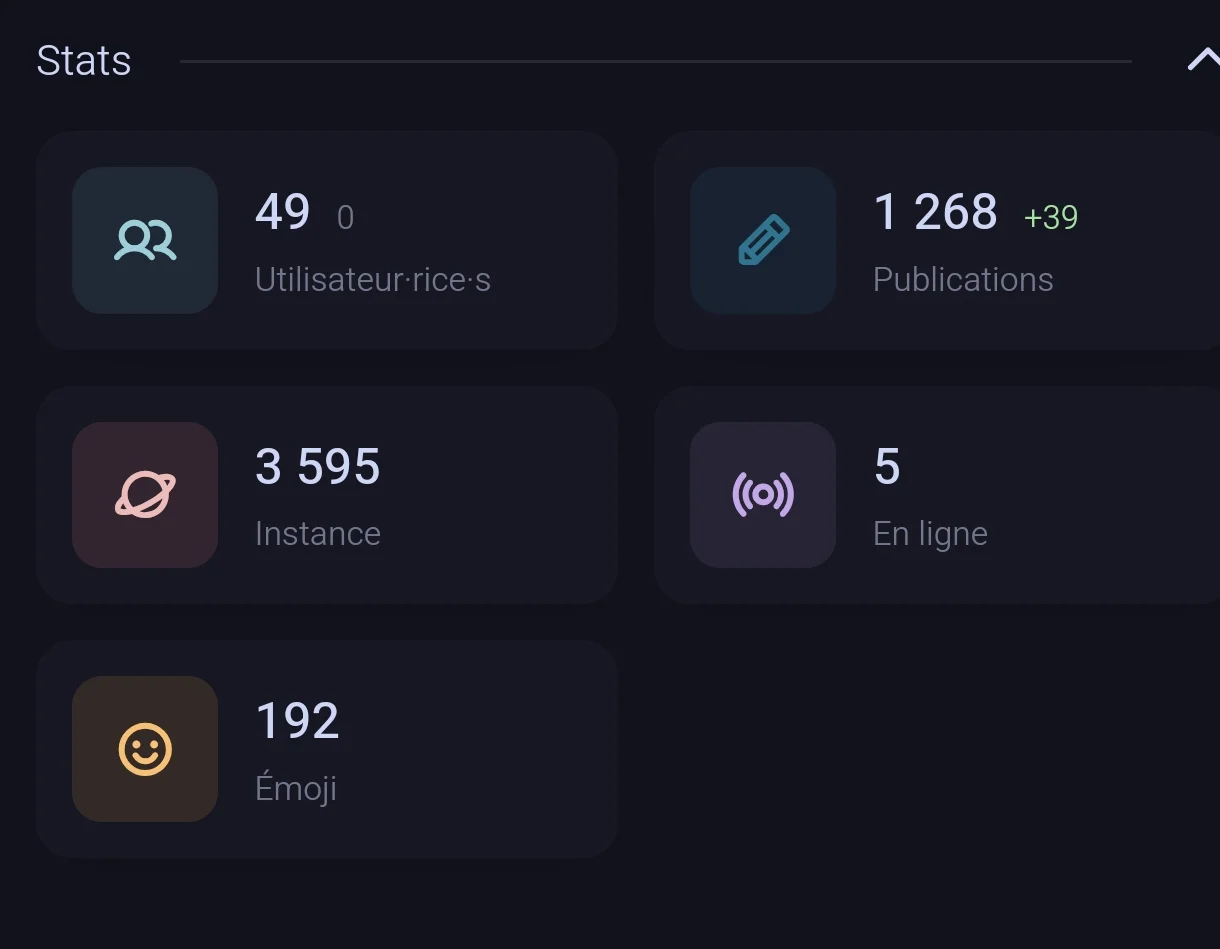Click the 0 user change indicator
The image size is (1220, 949).
345,217
